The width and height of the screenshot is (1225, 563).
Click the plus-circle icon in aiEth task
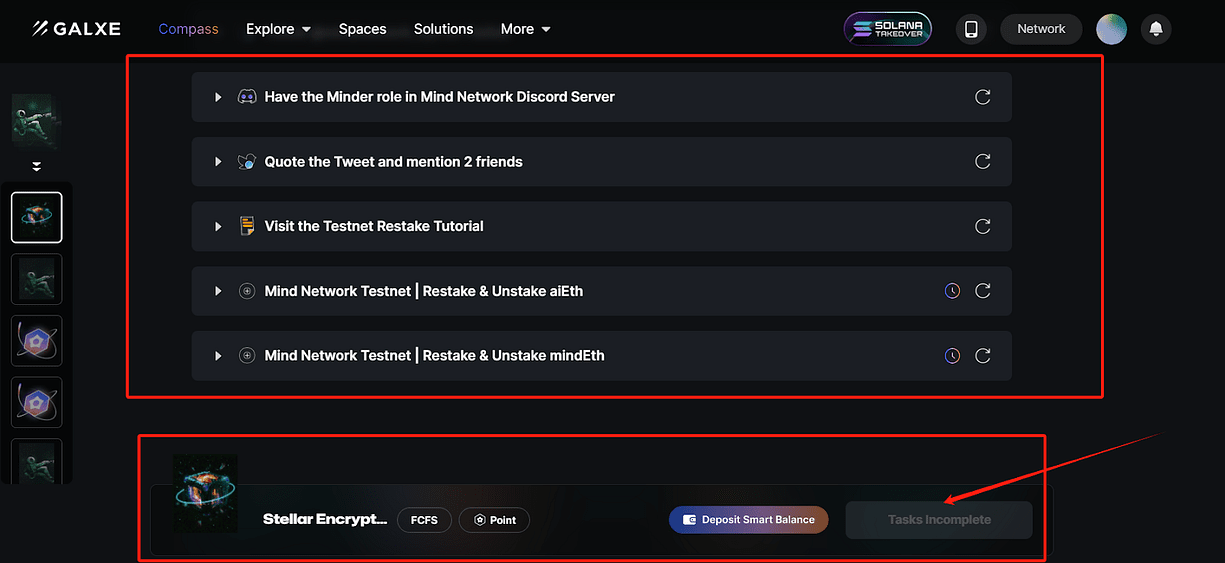(x=247, y=291)
